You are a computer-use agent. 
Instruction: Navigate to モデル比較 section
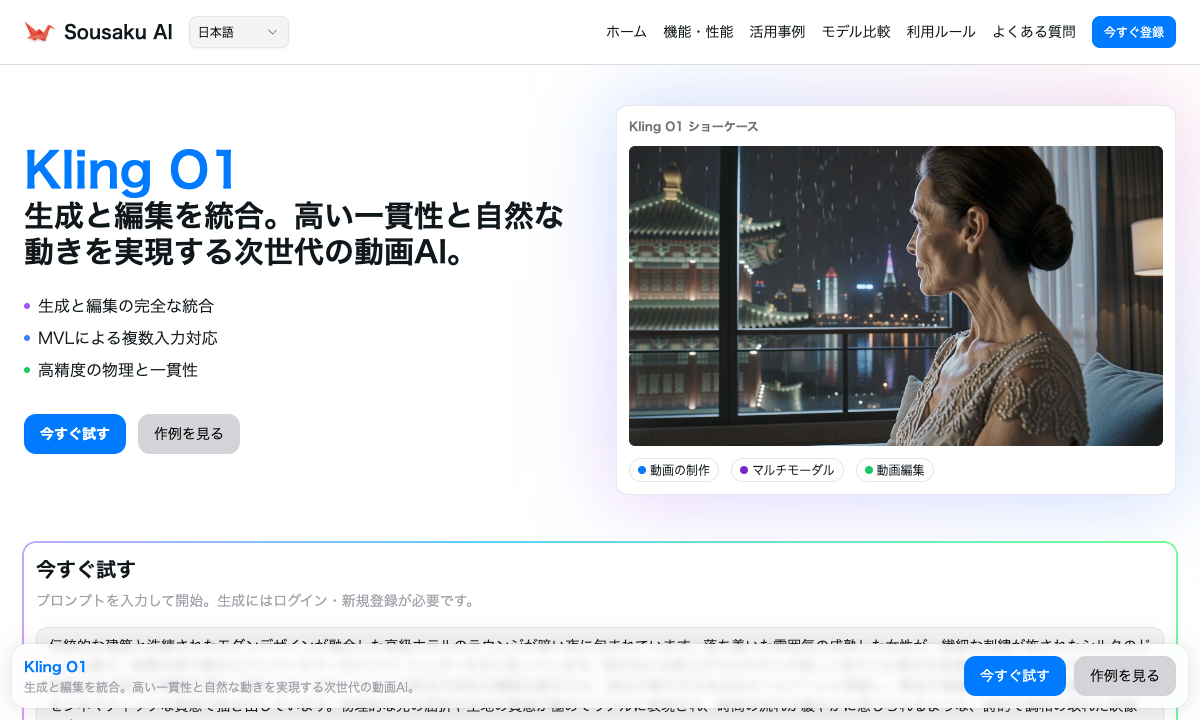point(856,32)
